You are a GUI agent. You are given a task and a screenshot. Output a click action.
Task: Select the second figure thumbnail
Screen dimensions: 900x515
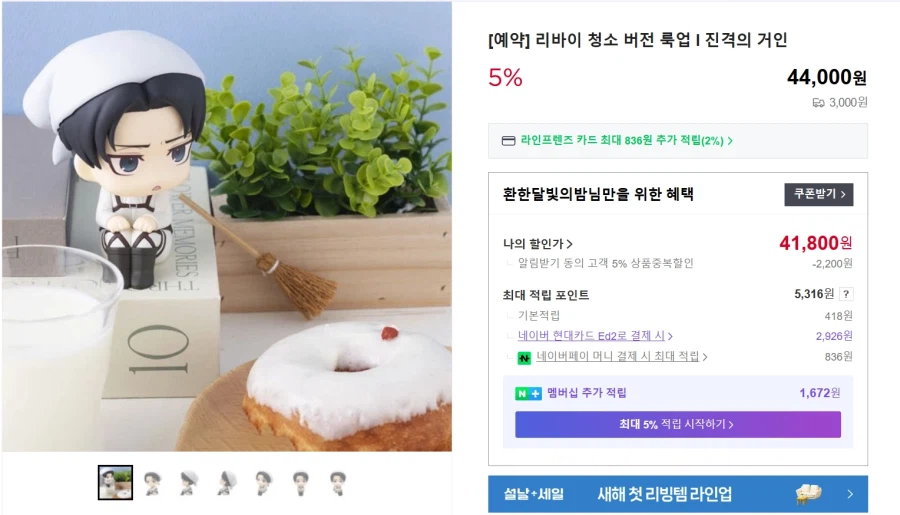(152, 483)
